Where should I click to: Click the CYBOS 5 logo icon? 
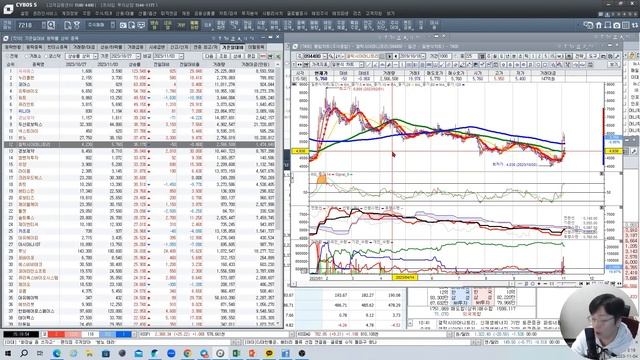click(x=7, y=8)
